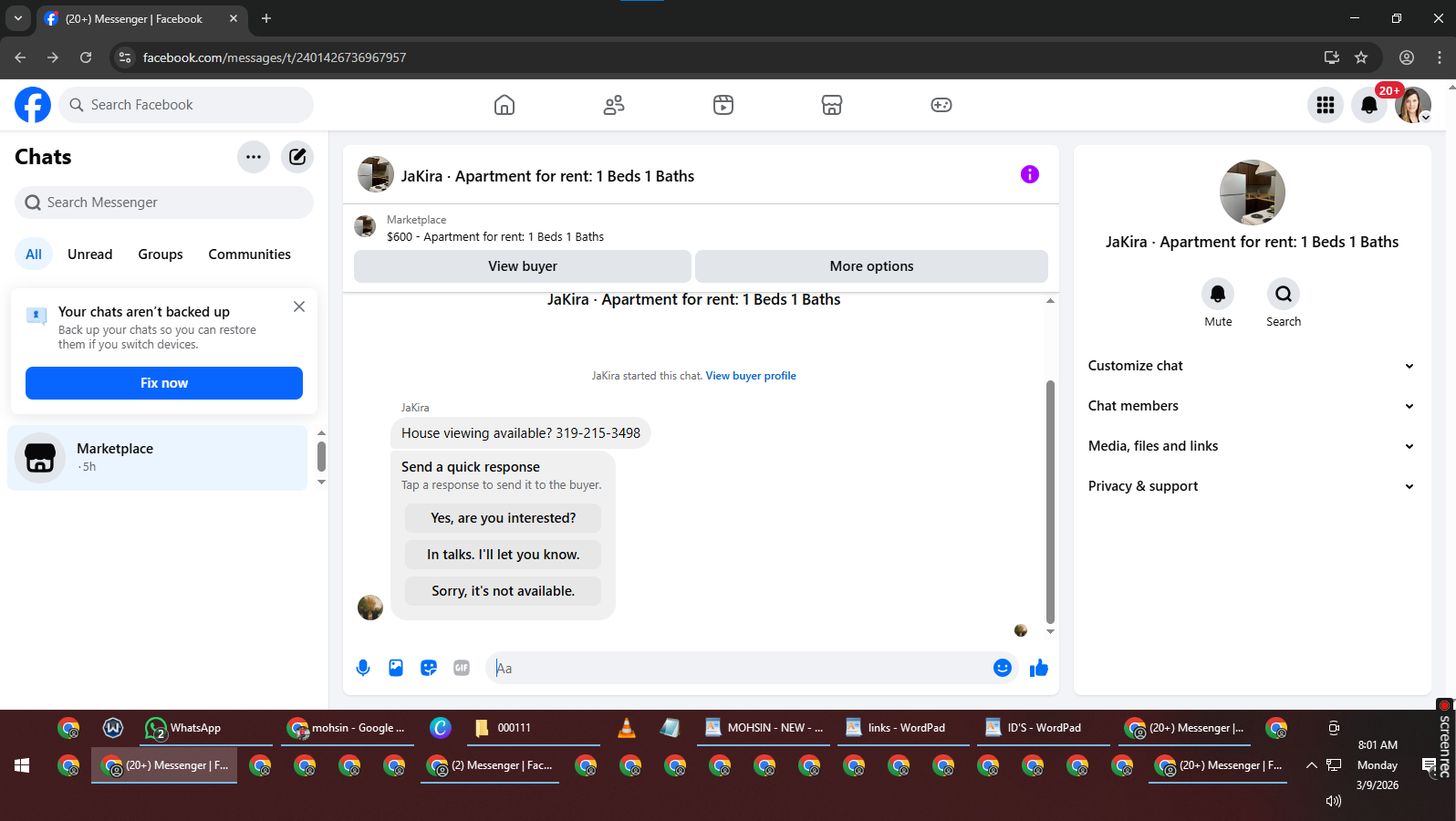This screenshot has height=821, width=1456.
Task: Open taskbar volume speaker icon
Action: coord(1334,801)
